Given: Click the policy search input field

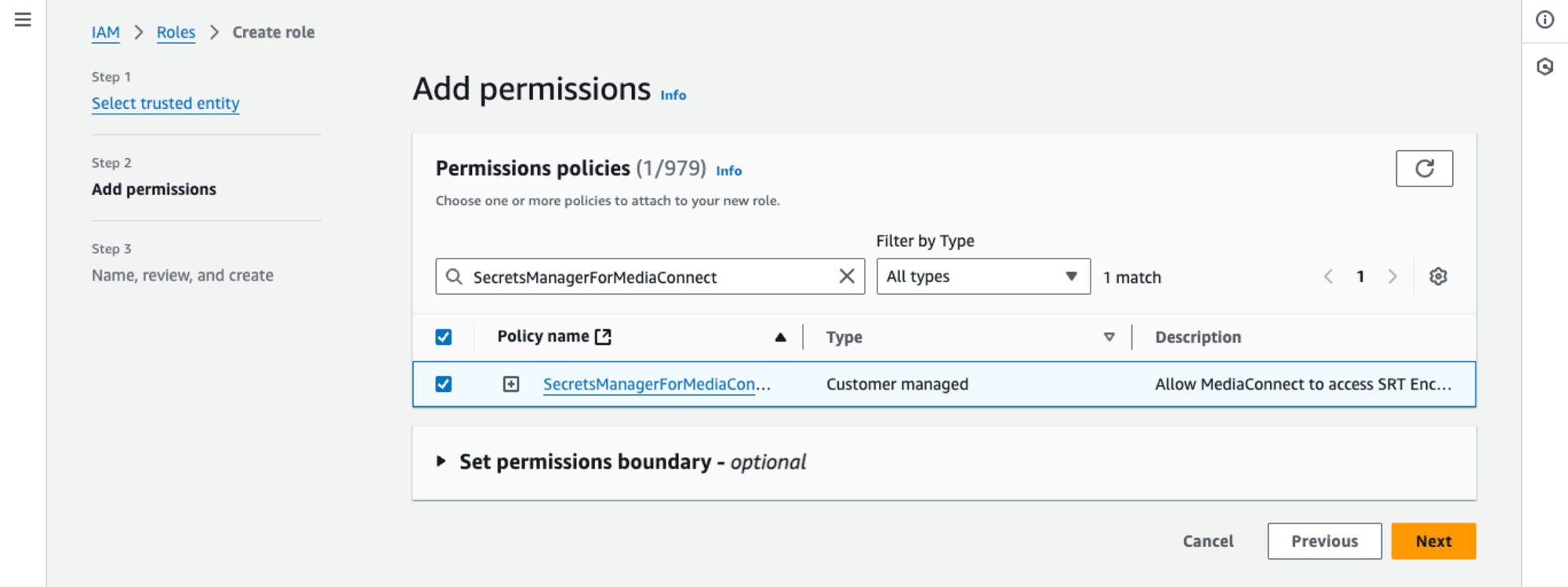Looking at the screenshot, I should click(x=650, y=277).
